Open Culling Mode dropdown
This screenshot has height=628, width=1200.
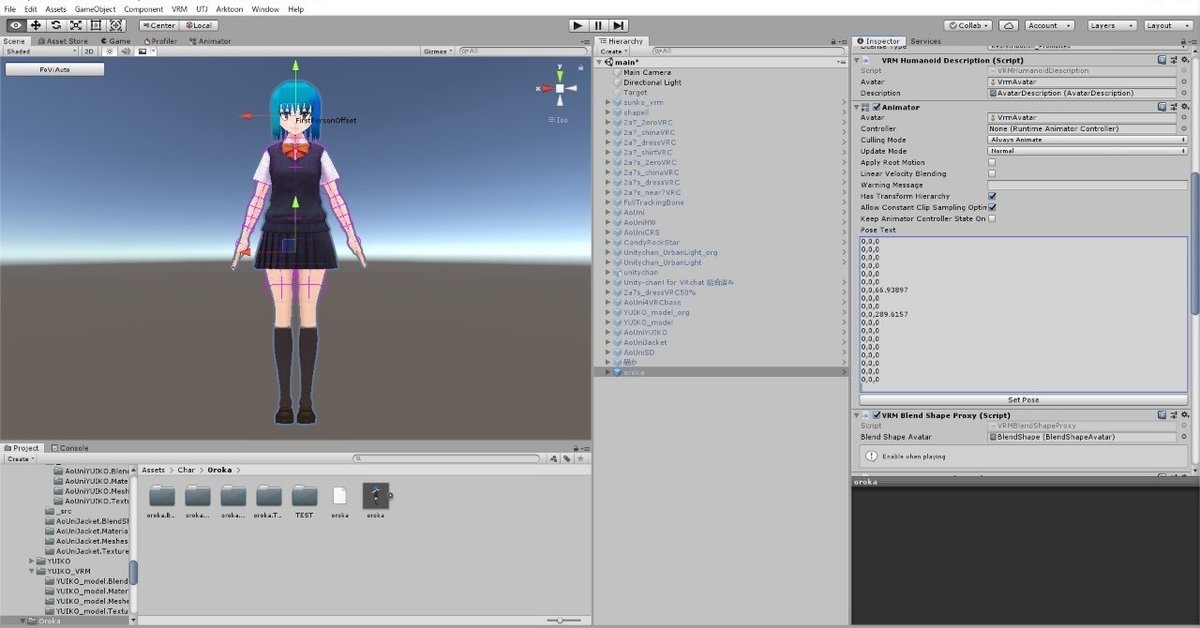(x=1088, y=140)
